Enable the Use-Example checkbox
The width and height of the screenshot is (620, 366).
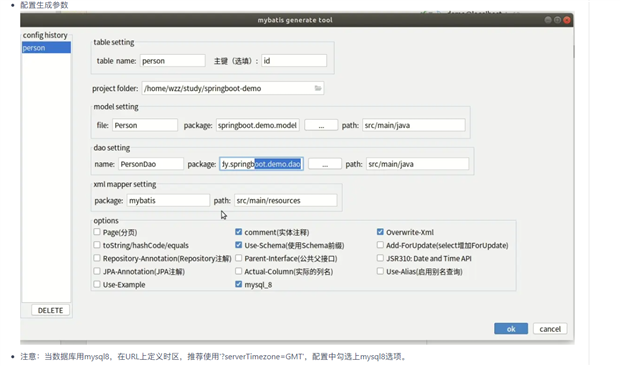(97, 284)
